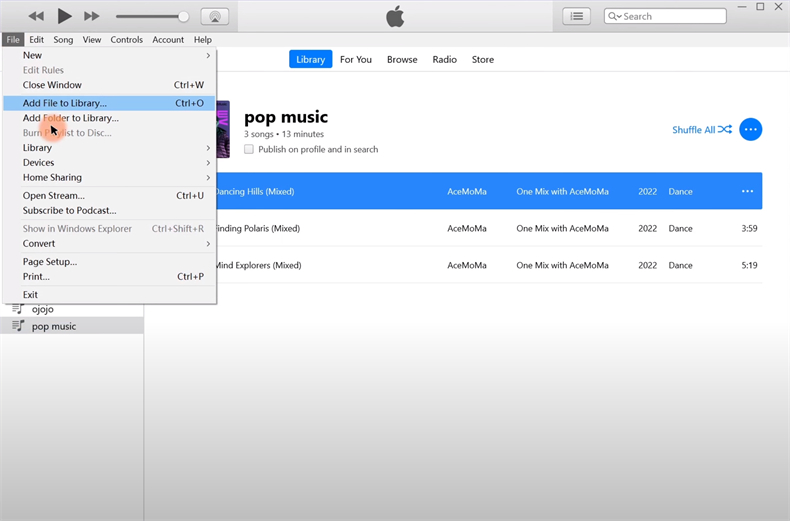Switch to the Store tab
790x521 pixels.
pos(483,59)
